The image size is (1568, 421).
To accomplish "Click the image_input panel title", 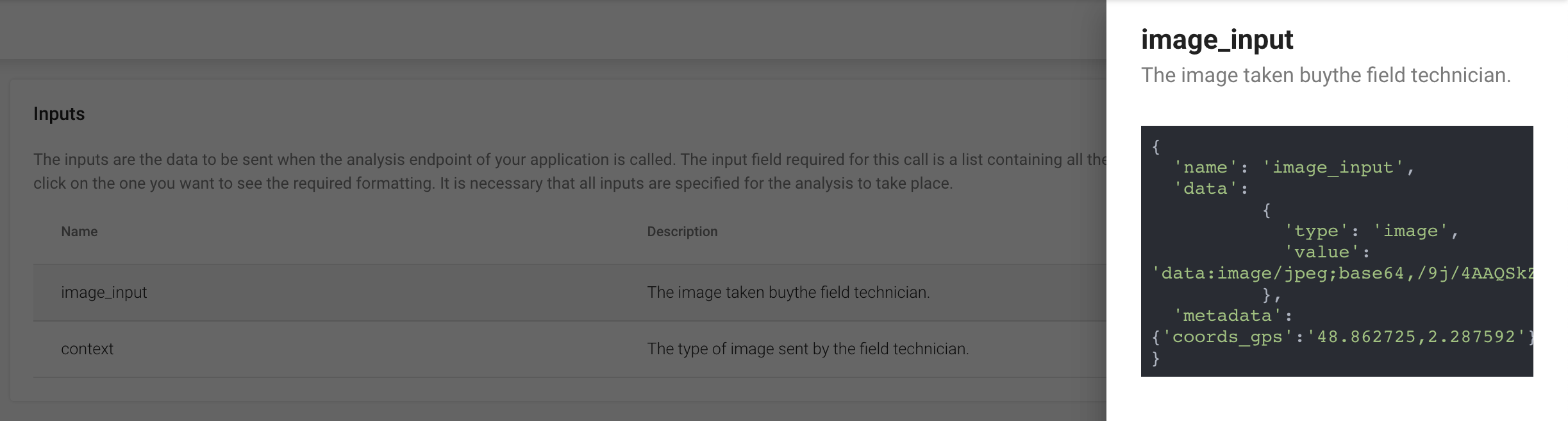I will pos(1217,40).
